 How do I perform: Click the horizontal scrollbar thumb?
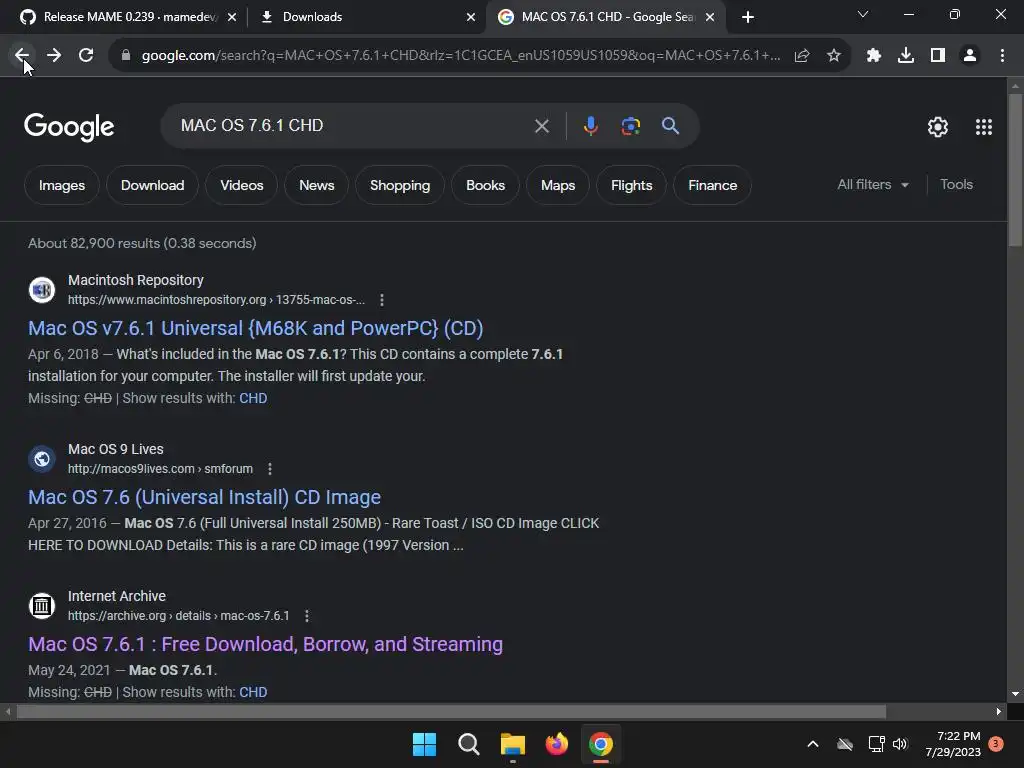point(451,711)
